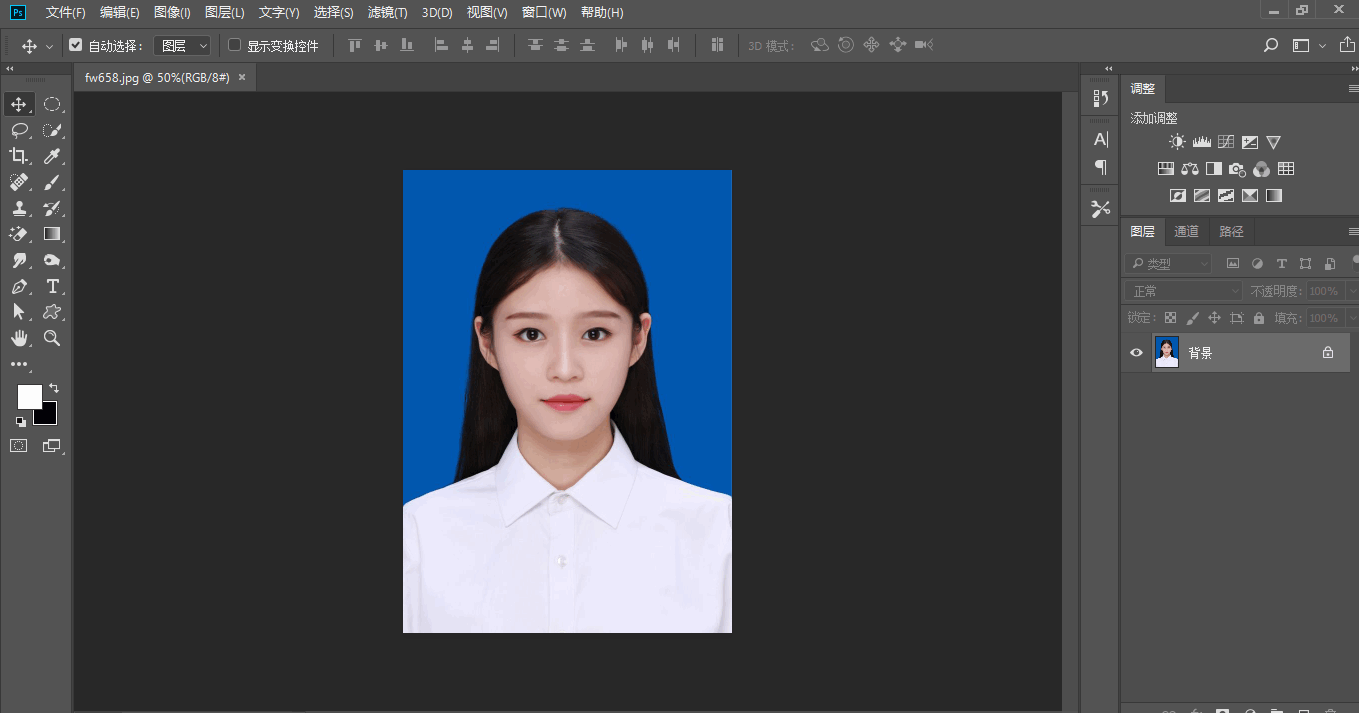This screenshot has height=713, width=1359.
Task: Click the 背景 layer thumbnail
Action: (x=1166, y=352)
